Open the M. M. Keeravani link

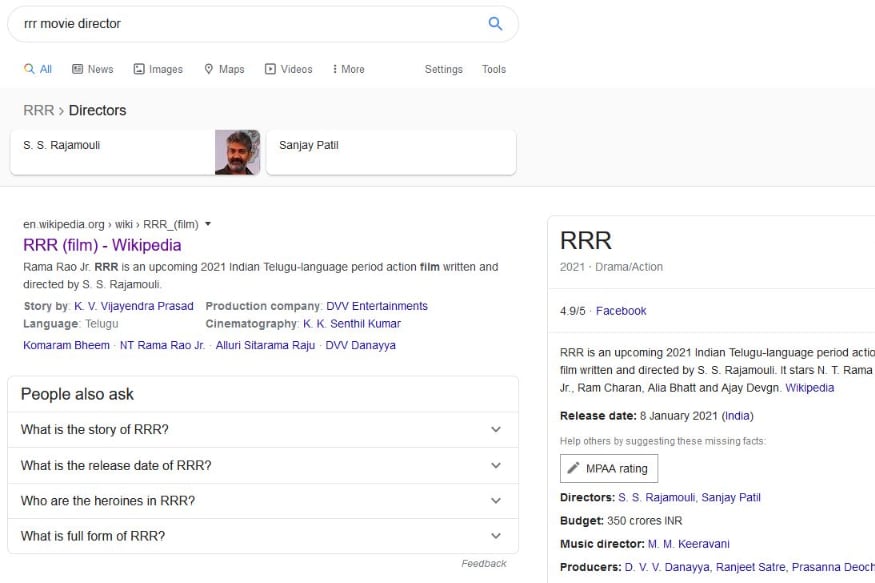[x=689, y=544]
